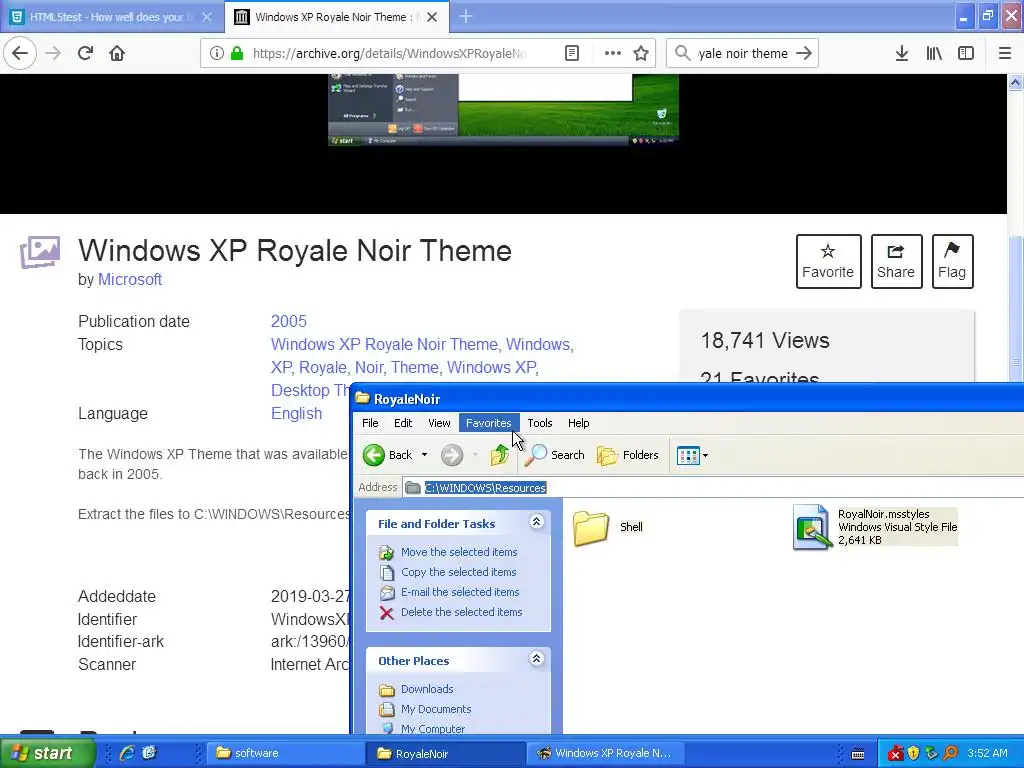Open page actions three-dot menu
1024x768 pixels.
[x=613, y=53]
